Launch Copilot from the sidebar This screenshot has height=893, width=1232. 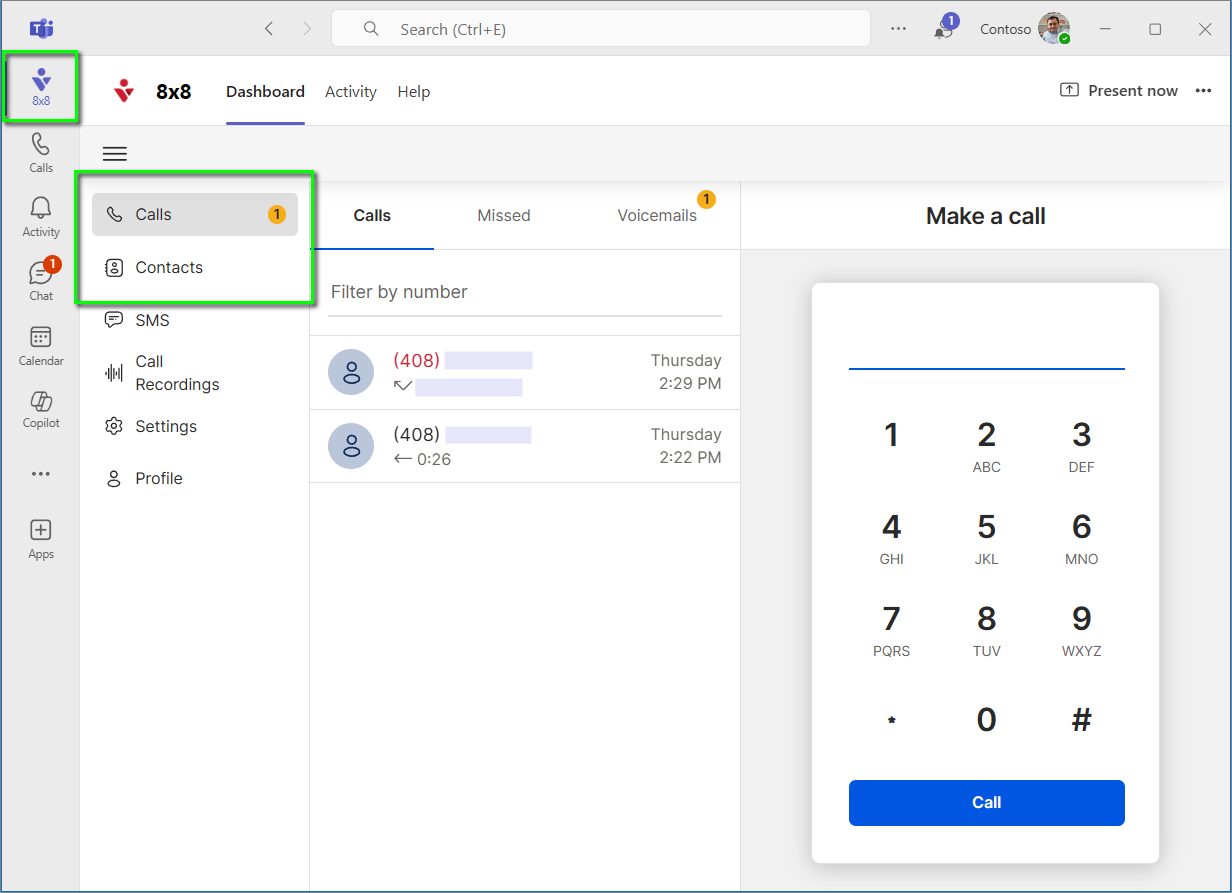(x=41, y=408)
